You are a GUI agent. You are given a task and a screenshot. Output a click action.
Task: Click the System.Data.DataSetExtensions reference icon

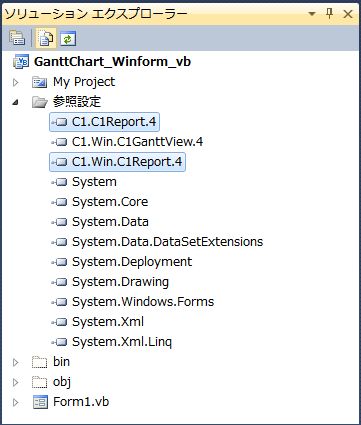[59, 242]
